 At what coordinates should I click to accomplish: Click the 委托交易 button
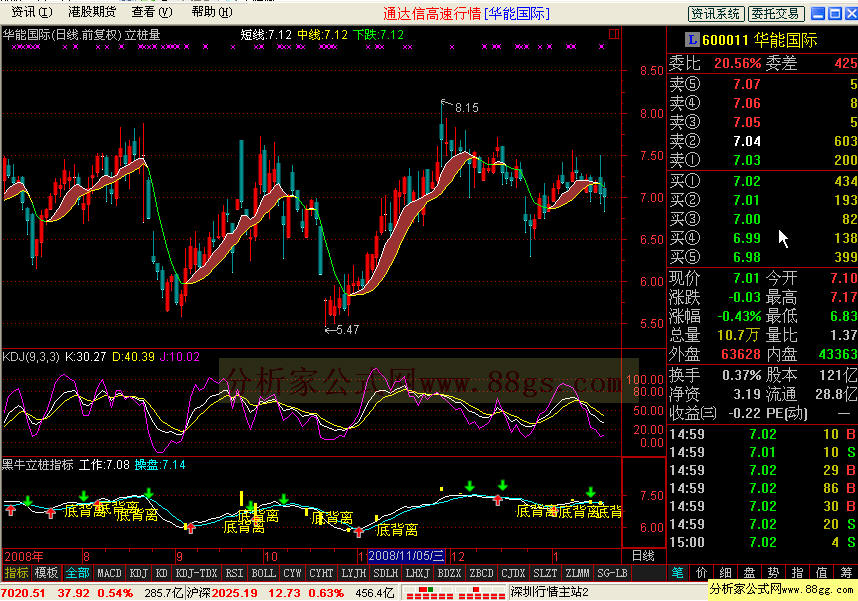[x=776, y=13]
